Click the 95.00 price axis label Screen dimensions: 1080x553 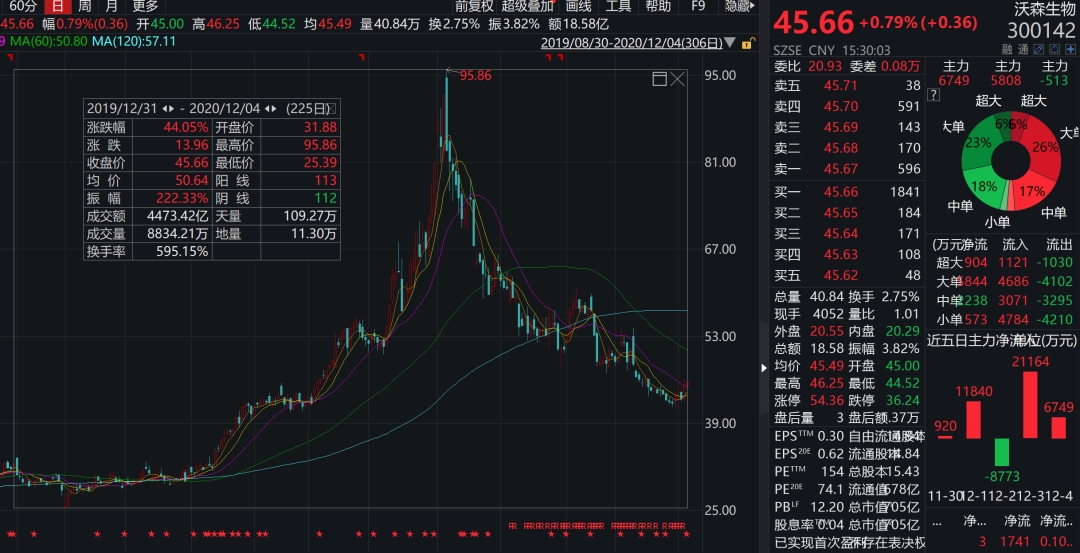718,74
